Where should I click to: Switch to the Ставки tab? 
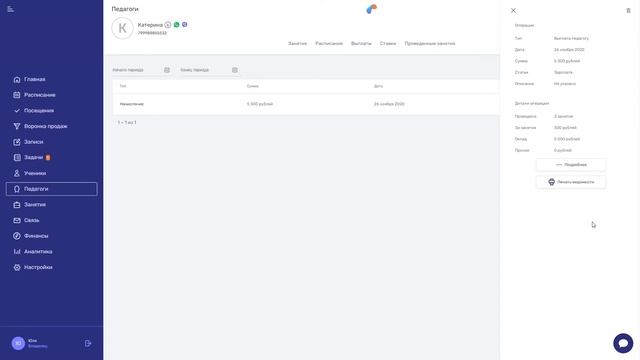click(x=388, y=43)
